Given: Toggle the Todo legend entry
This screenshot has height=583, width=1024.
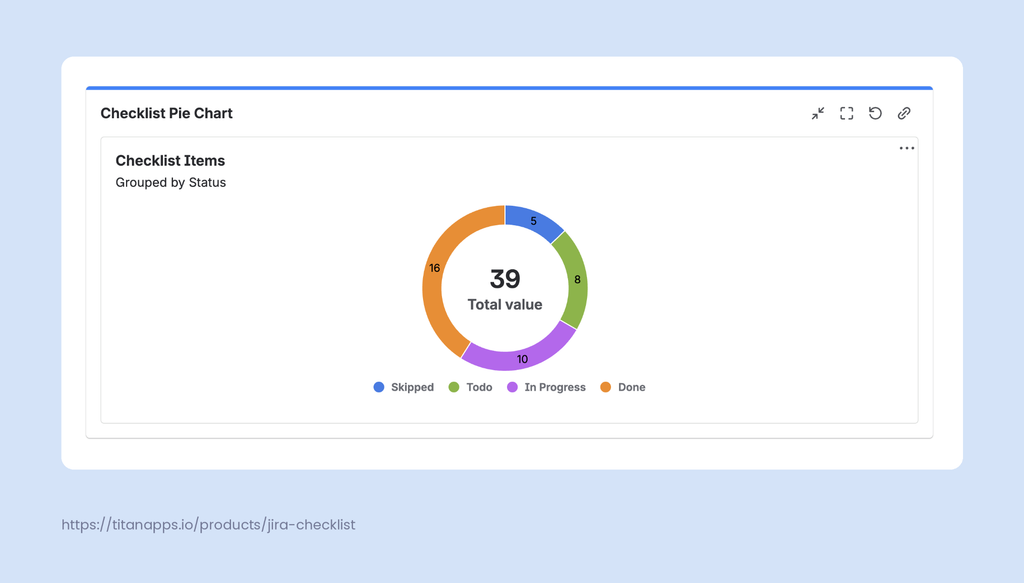Looking at the screenshot, I should pyautogui.click(x=470, y=387).
